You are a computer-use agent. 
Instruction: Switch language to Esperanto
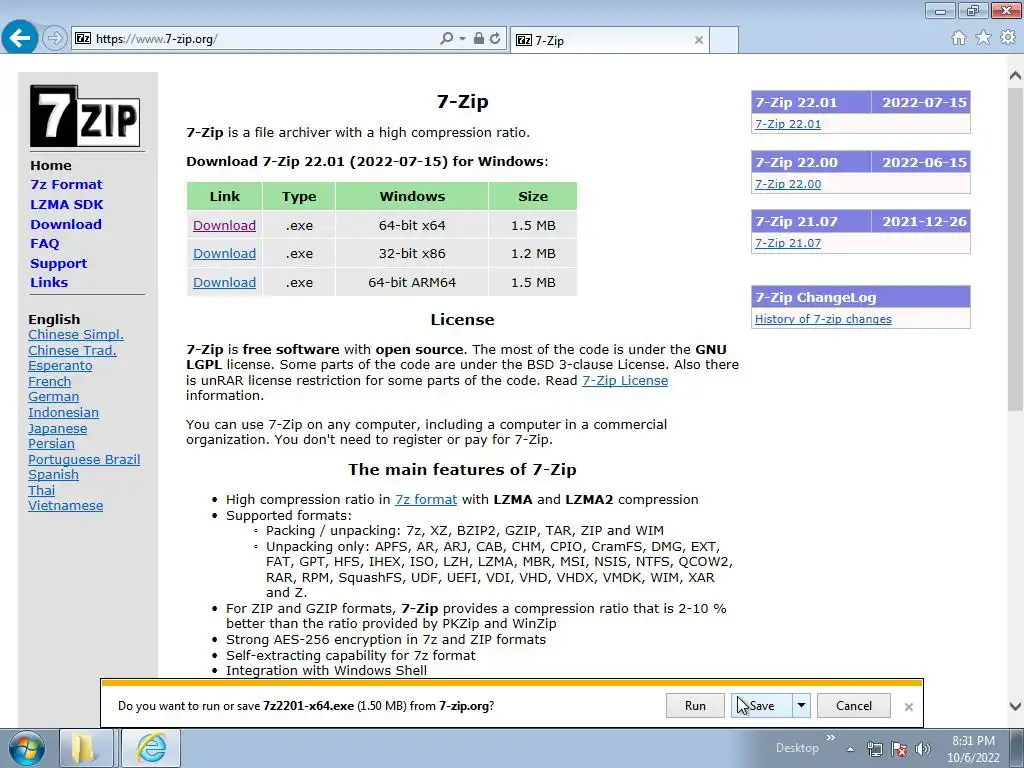coord(60,366)
